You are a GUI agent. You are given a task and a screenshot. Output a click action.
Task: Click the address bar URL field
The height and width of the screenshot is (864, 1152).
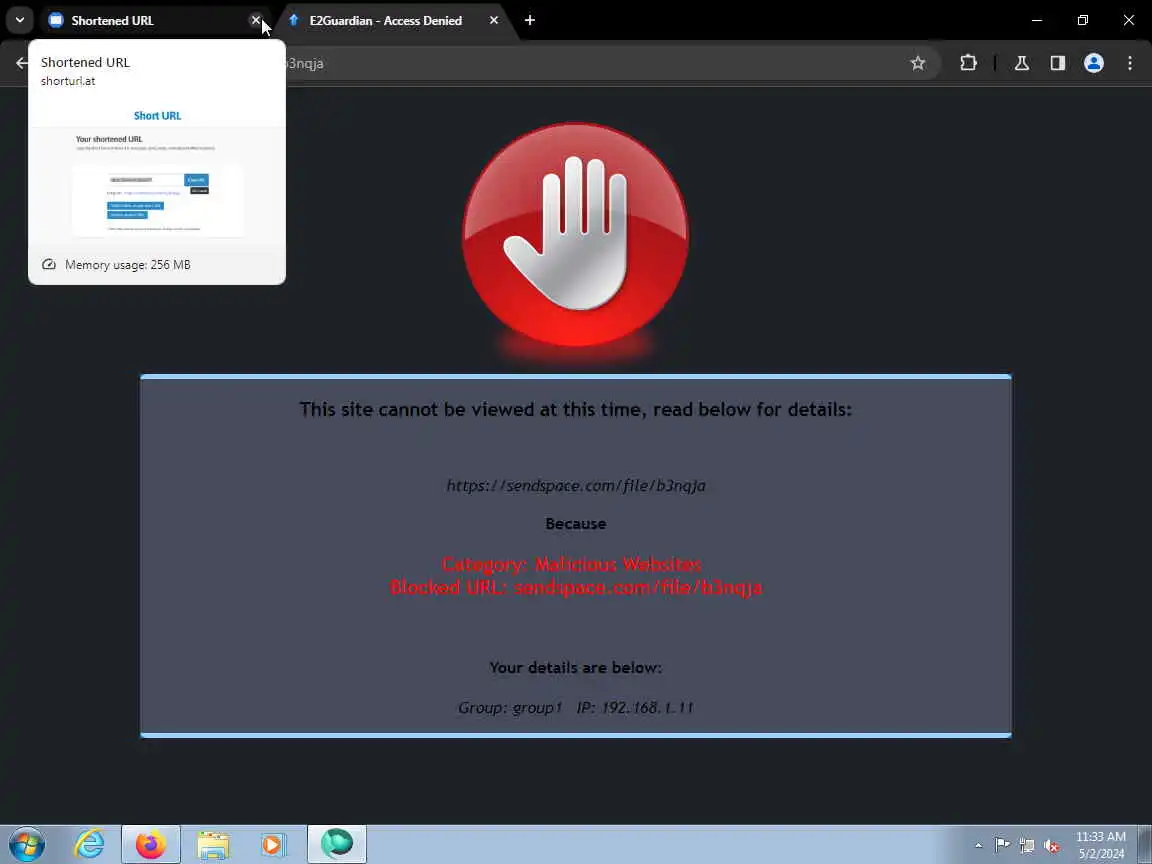point(588,63)
